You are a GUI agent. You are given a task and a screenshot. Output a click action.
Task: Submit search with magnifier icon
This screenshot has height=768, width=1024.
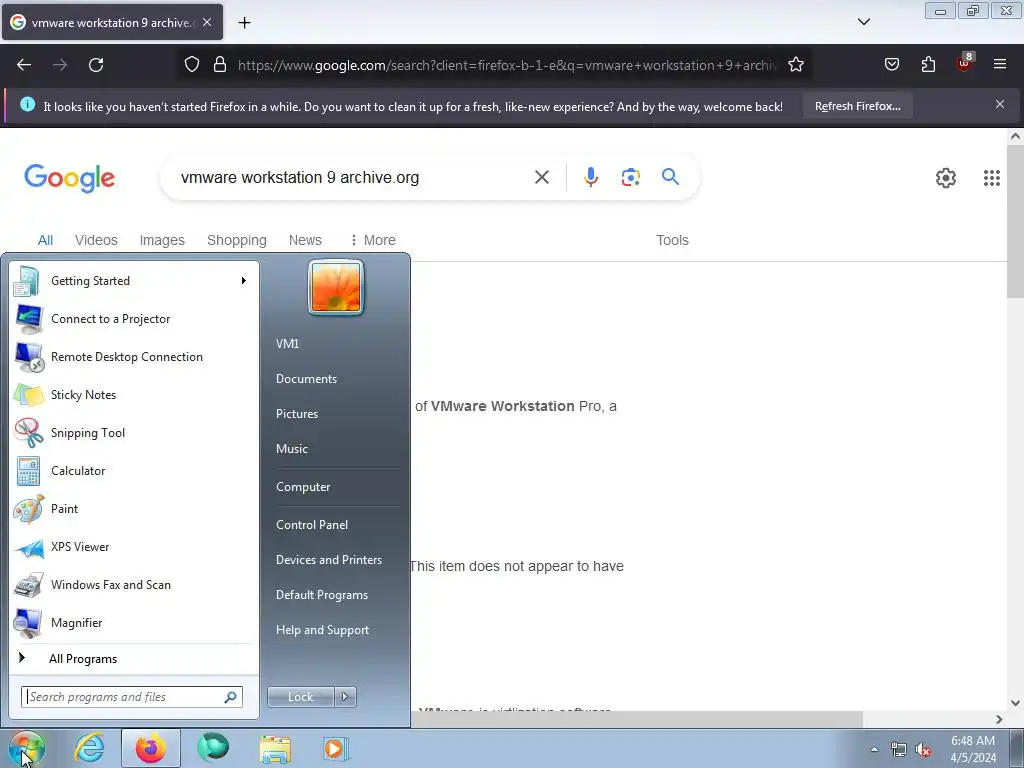point(670,176)
